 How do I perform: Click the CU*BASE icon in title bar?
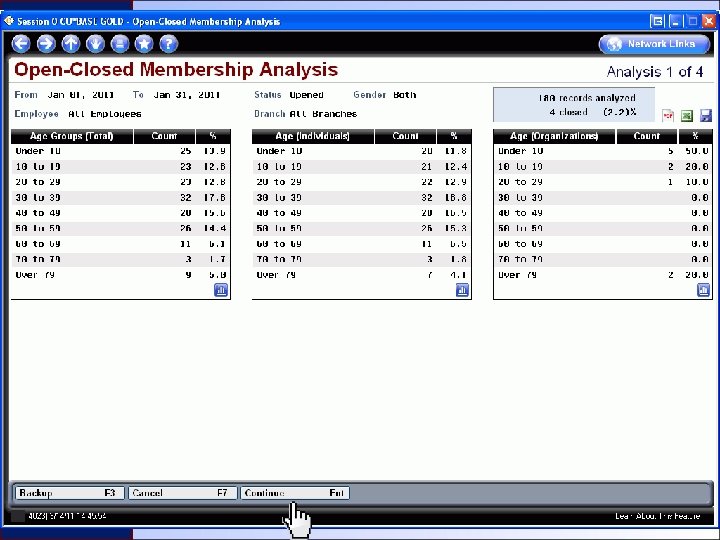(x=9, y=21)
